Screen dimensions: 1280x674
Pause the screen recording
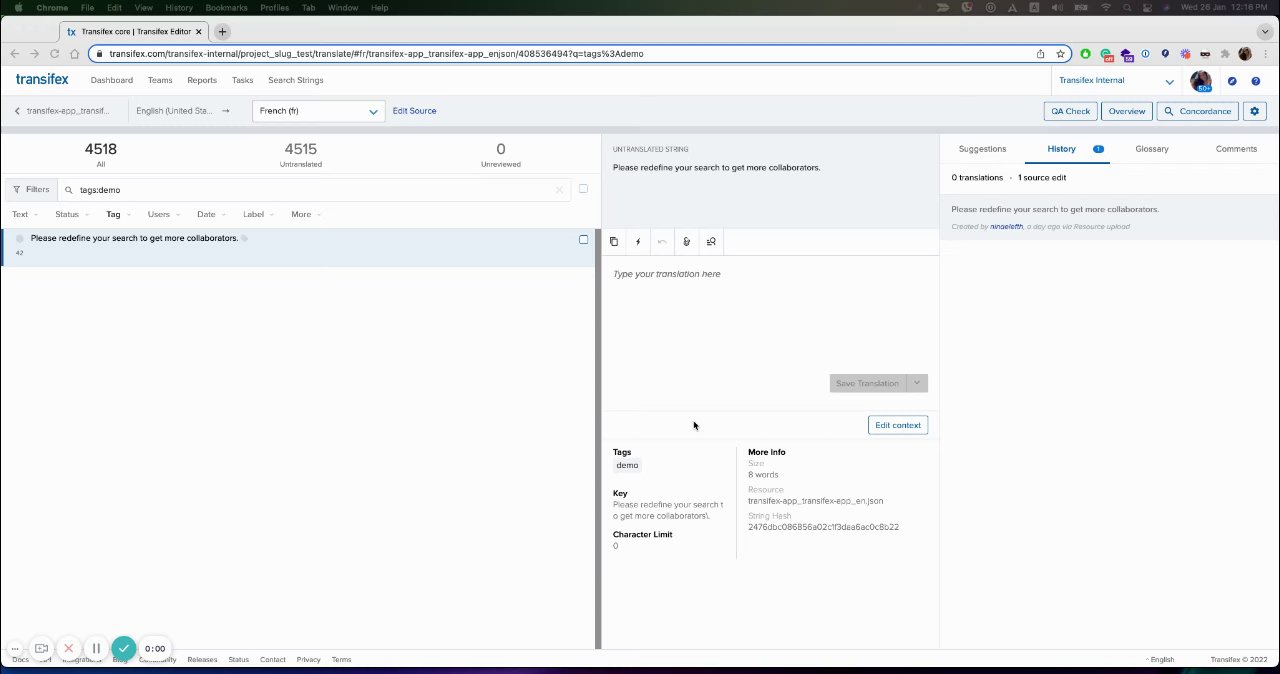[96, 648]
